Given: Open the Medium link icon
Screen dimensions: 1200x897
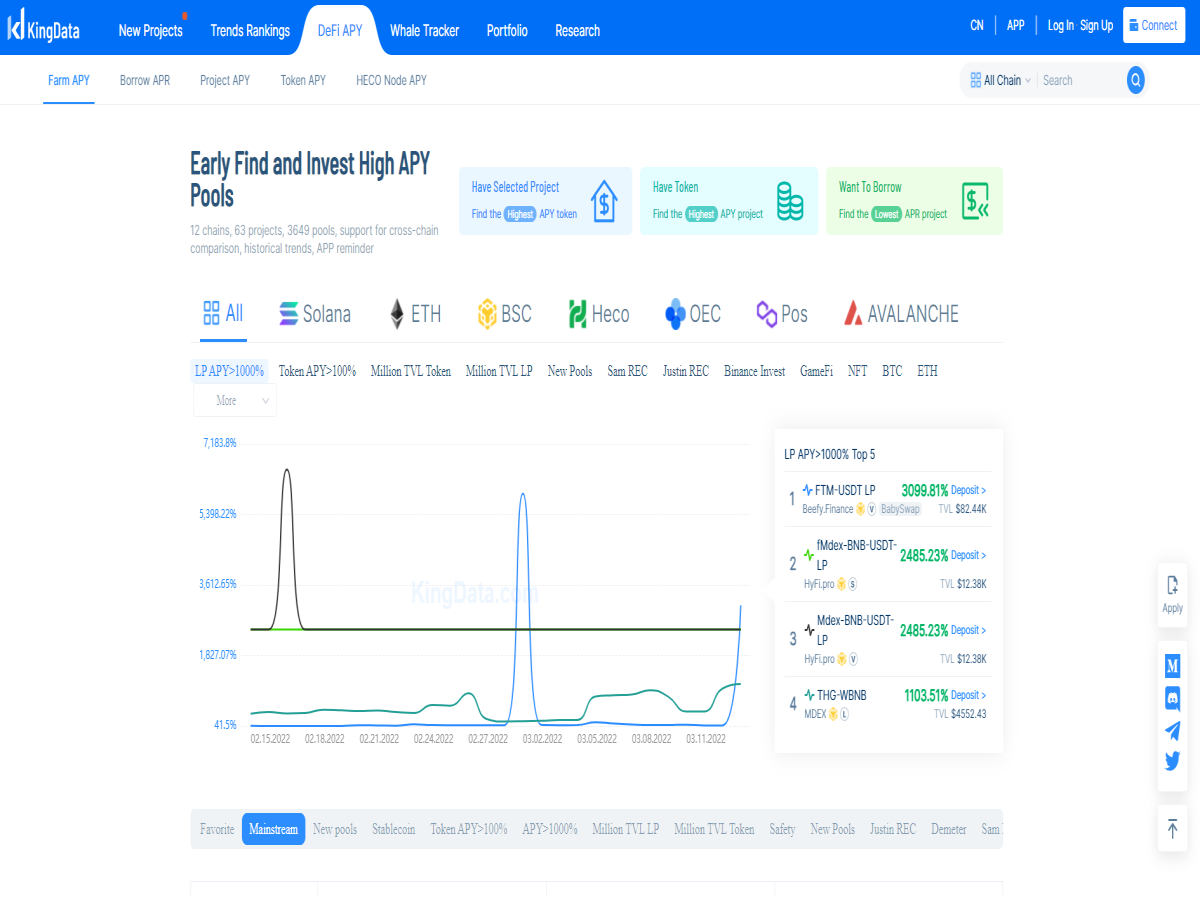Looking at the screenshot, I should (1172, 666).
